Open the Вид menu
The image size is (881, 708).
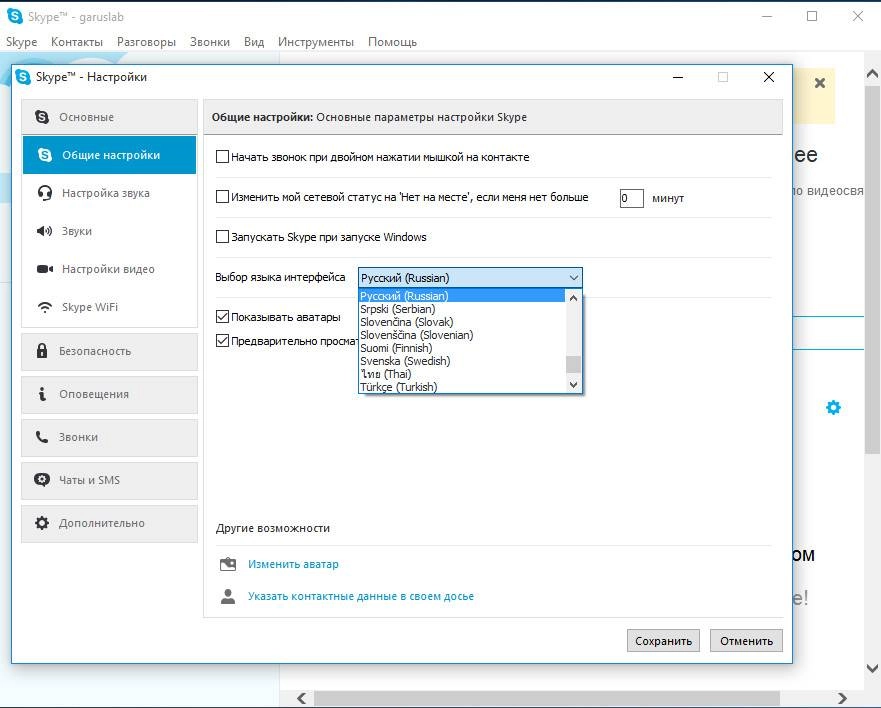pos(254,42)
